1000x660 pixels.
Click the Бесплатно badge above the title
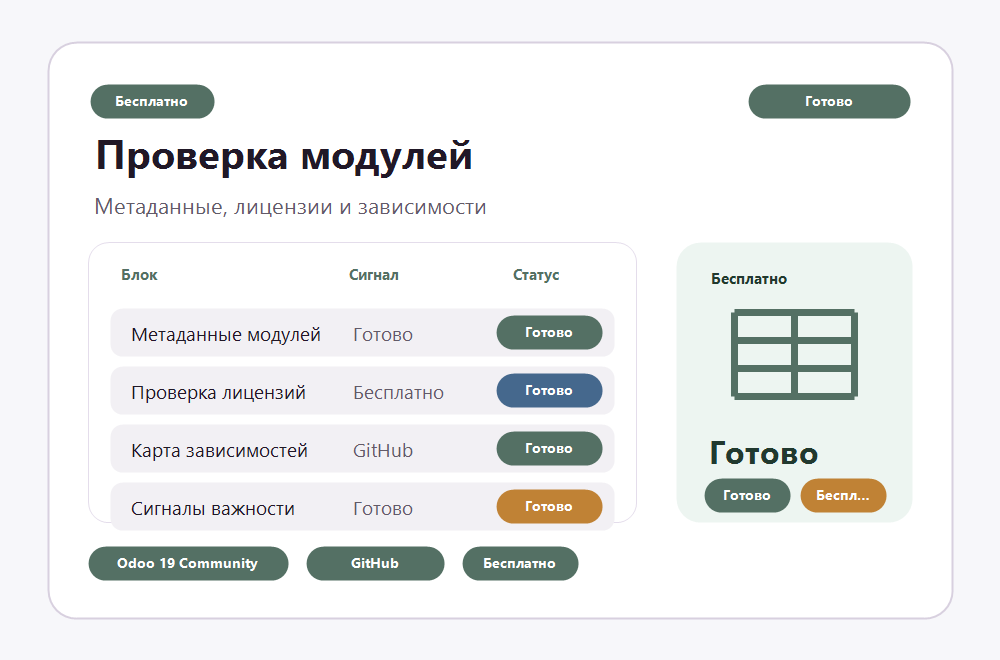[x=152, y=101]
